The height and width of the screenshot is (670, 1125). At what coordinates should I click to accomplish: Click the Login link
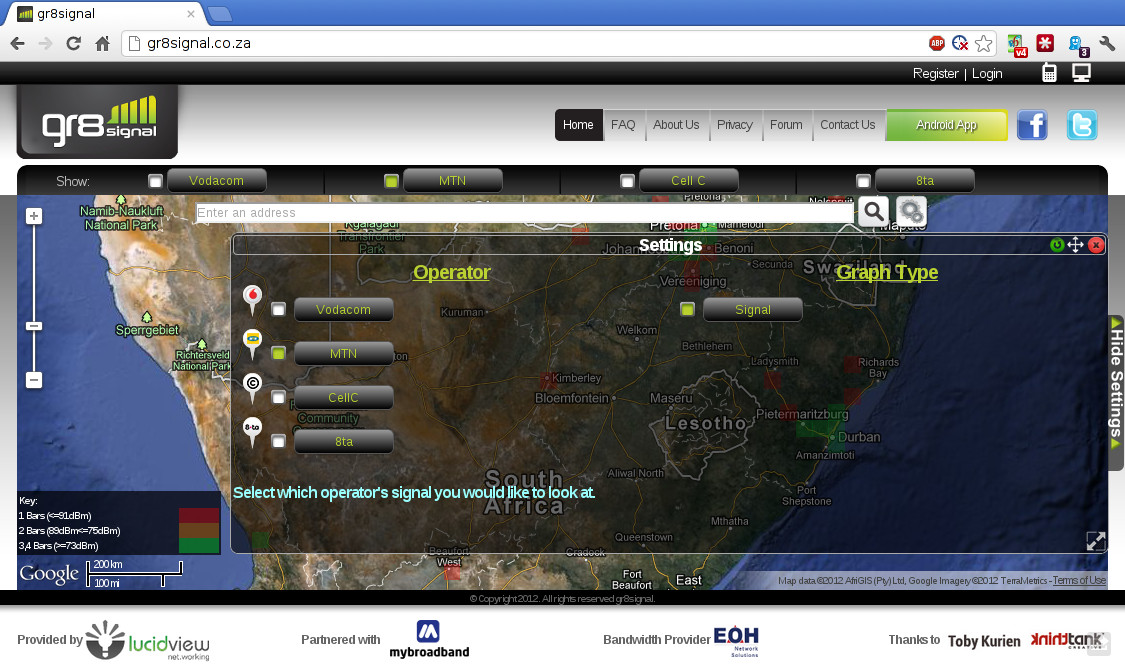coord(987,73)
